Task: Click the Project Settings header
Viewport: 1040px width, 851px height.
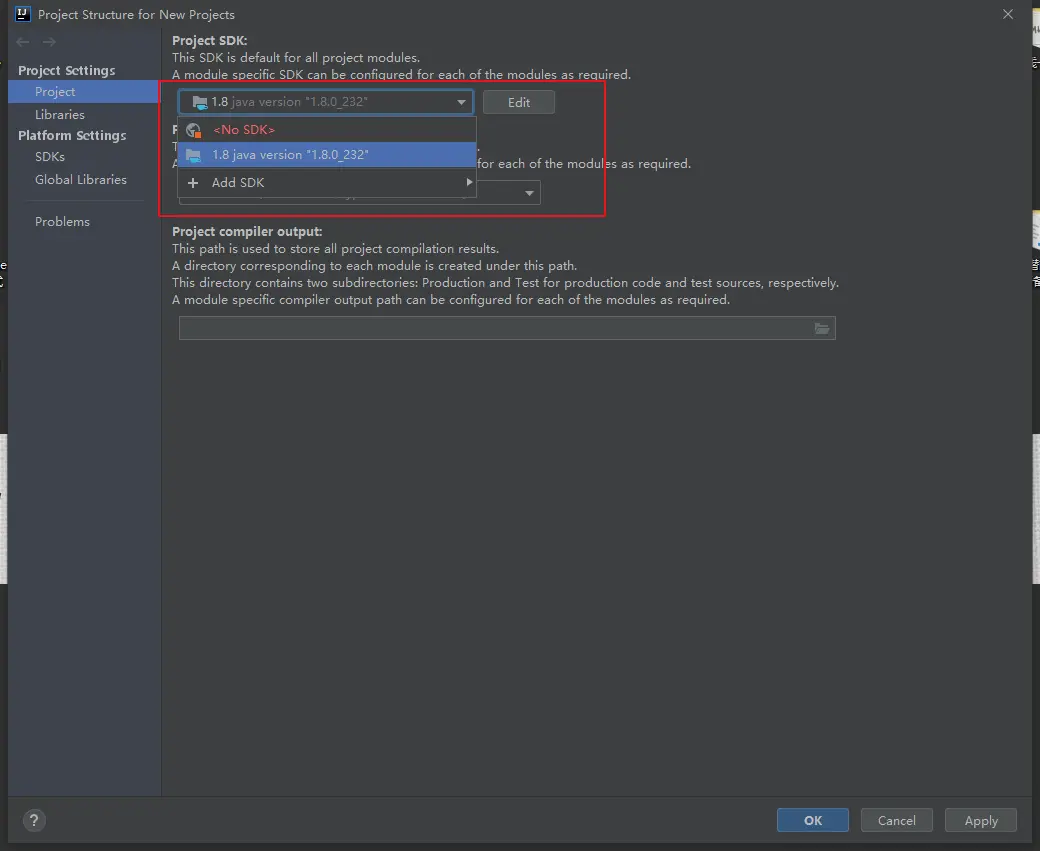Action: click(66, 70)
